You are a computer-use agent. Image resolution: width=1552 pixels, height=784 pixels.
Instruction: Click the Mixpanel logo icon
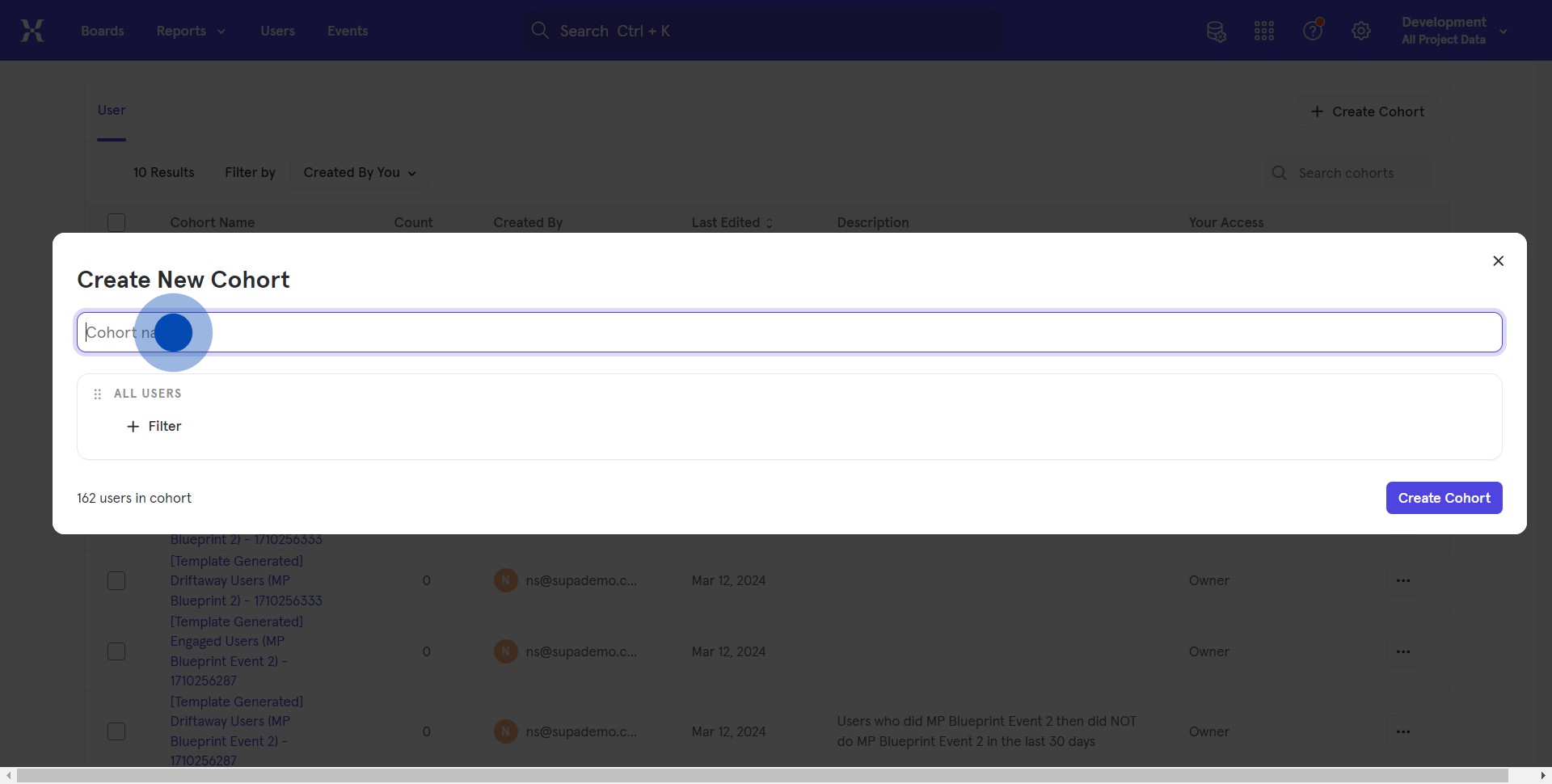point(32,31)
